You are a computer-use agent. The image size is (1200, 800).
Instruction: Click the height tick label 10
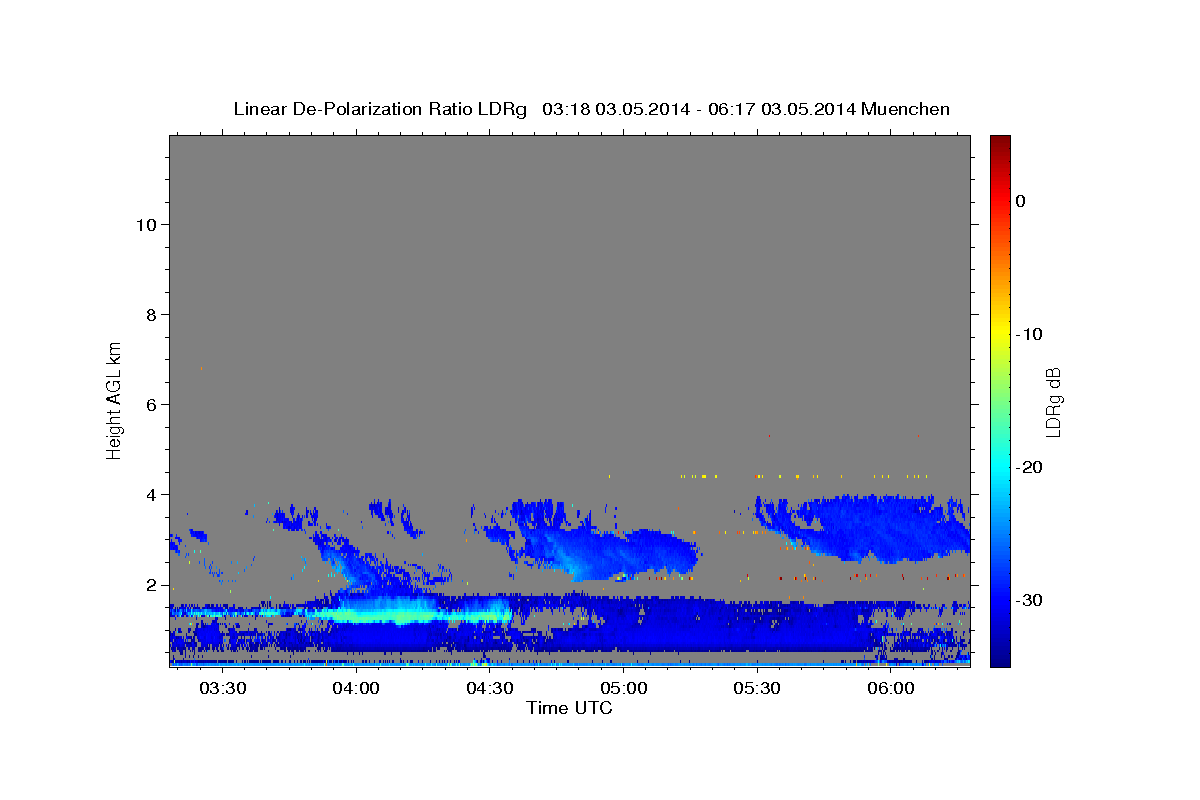145,225
